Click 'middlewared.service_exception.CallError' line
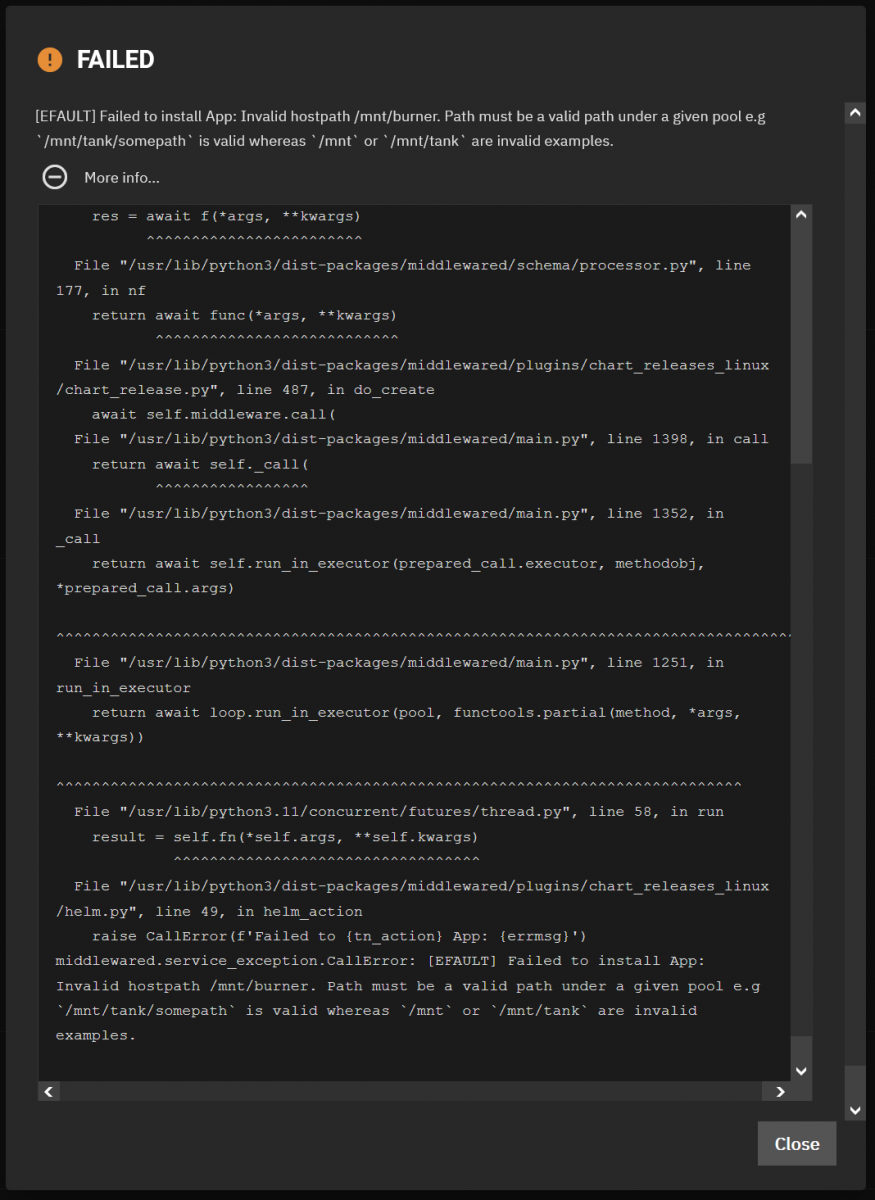The height and width of the screenshot is (1200, 875). tap(380, 961)
